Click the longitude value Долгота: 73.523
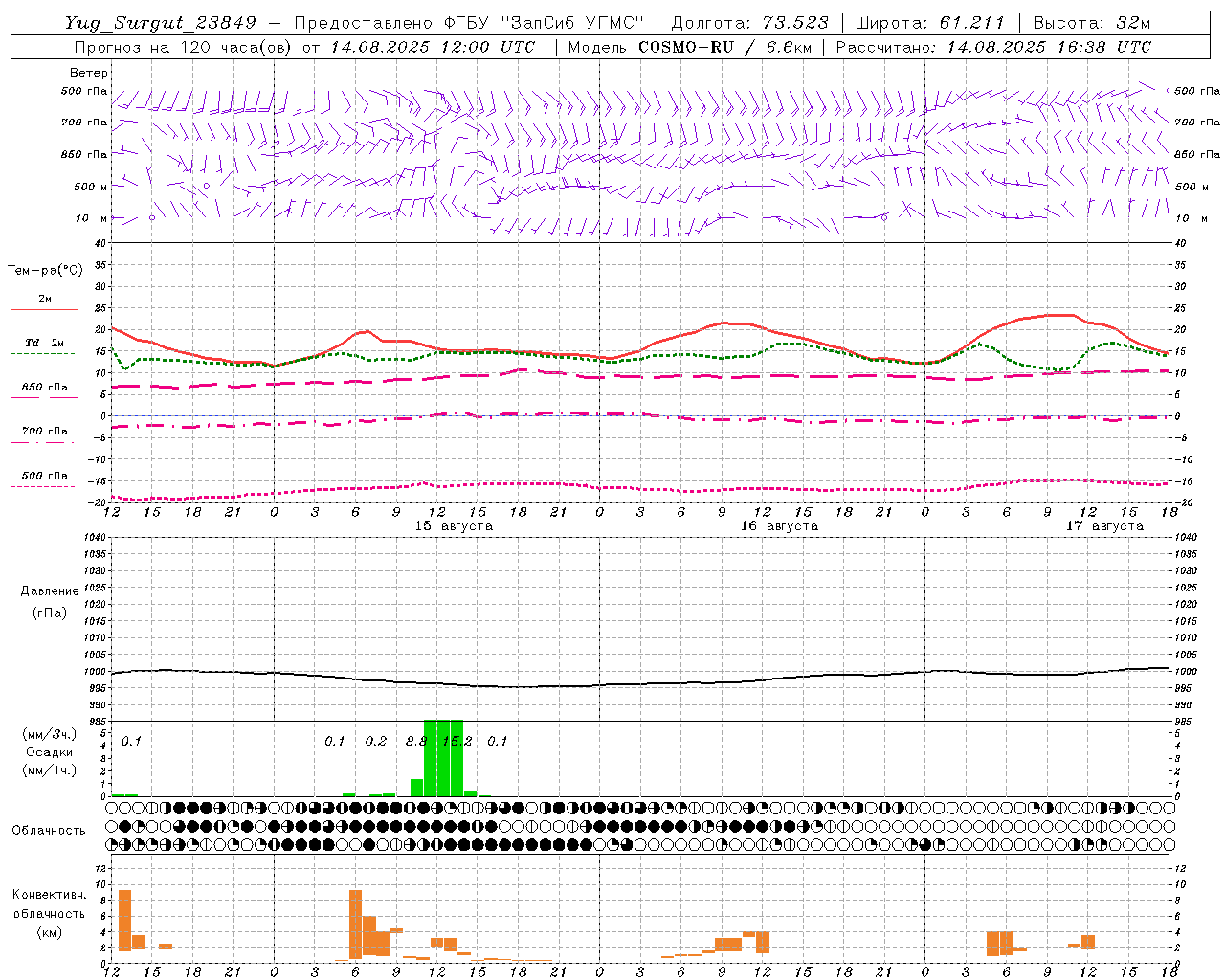Image resolution: width=1225 pixels, height=980 pixels. click(749, 23)
